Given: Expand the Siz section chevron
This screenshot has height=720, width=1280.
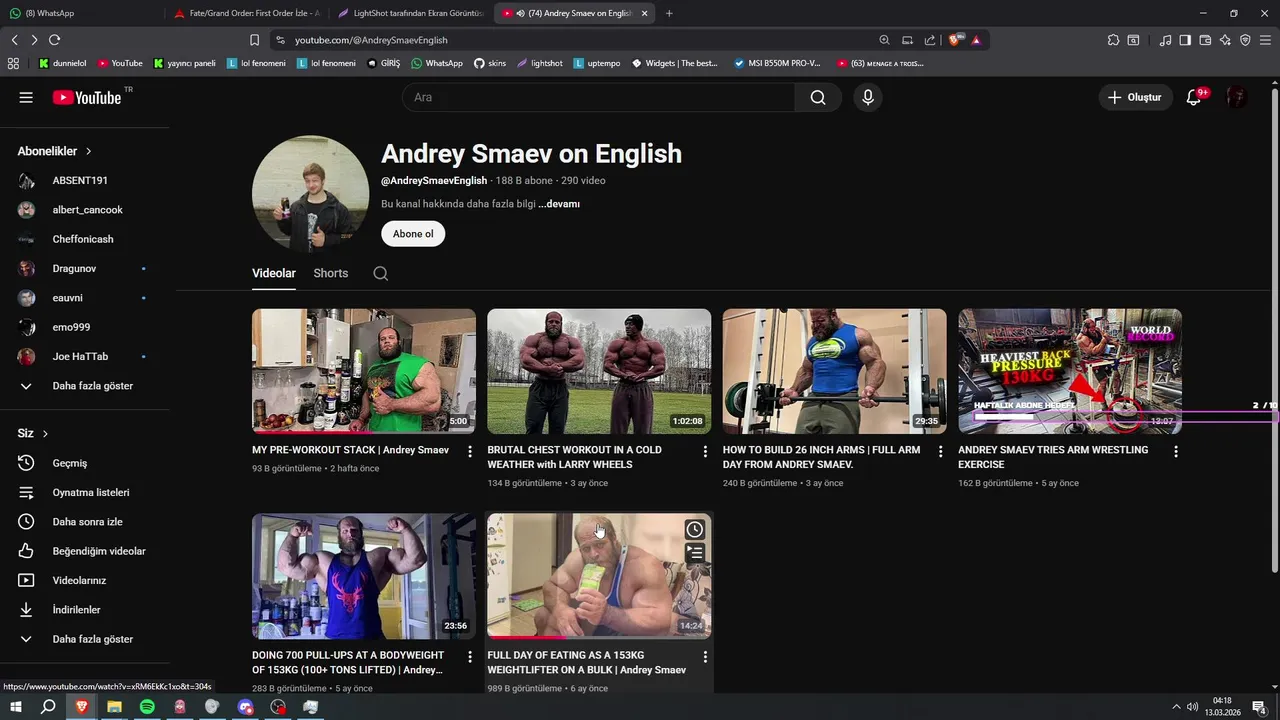Looking at the screenshot, I should pyautogui.click(x=45, y=433).
